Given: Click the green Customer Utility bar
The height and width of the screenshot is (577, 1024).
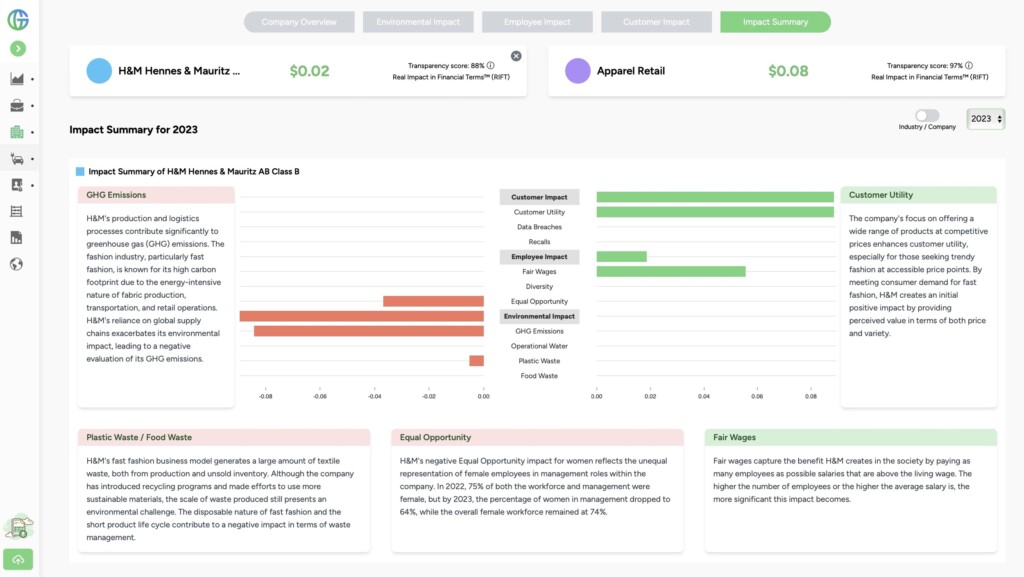Looking at the screenshot, I should [x=715, y=212].
